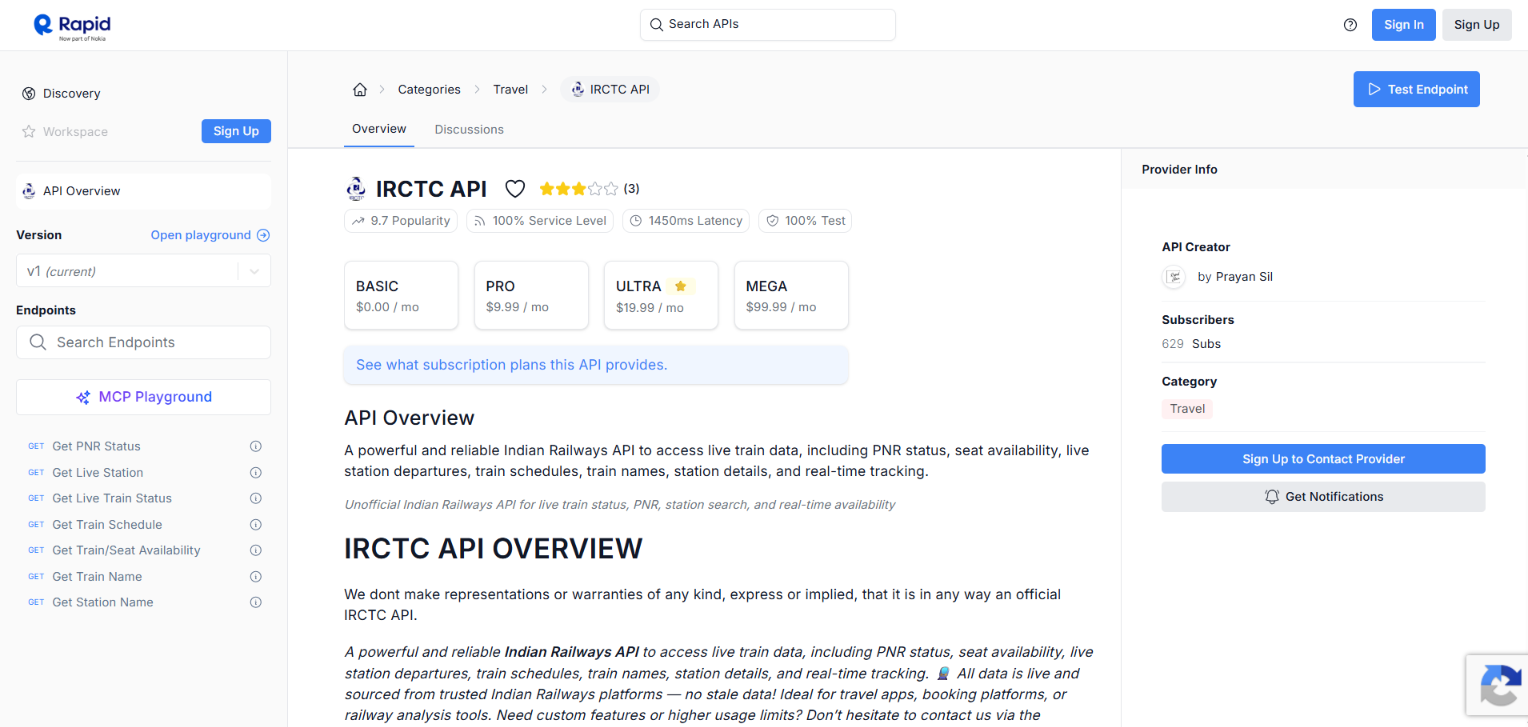Favorite the IRCTC API with the heart icon
This screenshot has height=727, width=1528.
pyautogui.click(x=515, y=189)
